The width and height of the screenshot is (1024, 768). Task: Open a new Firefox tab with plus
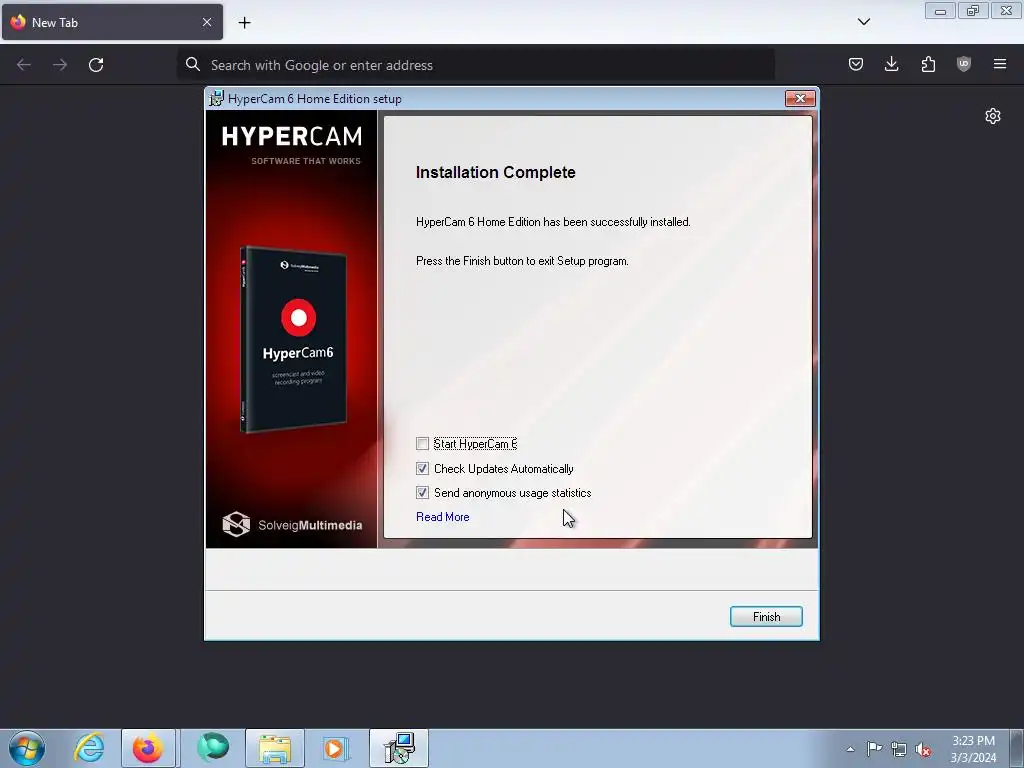pos(244,23)
